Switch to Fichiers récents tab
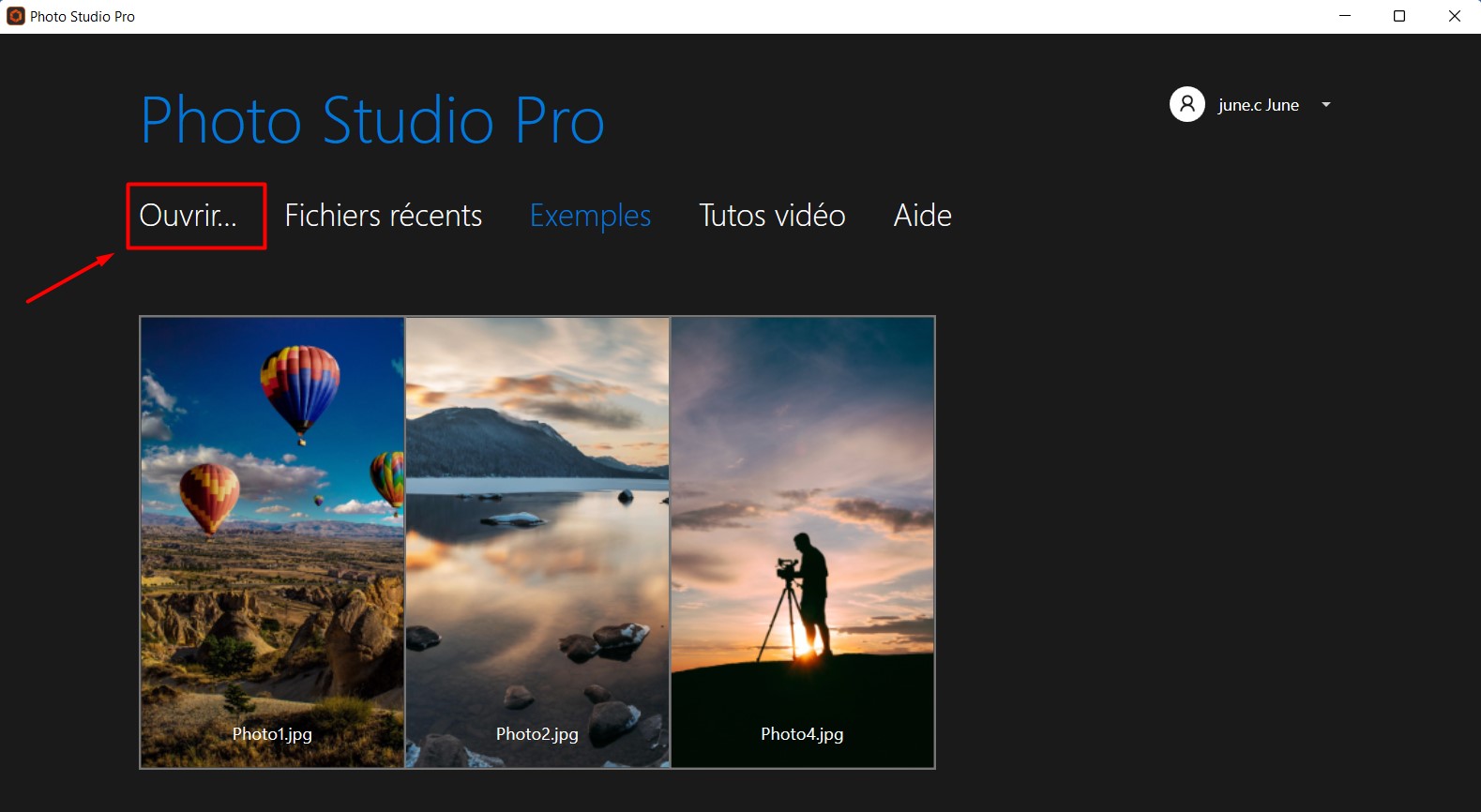Screen dimensions: 1481x812 pyautogui.click(x=384, y=216)
